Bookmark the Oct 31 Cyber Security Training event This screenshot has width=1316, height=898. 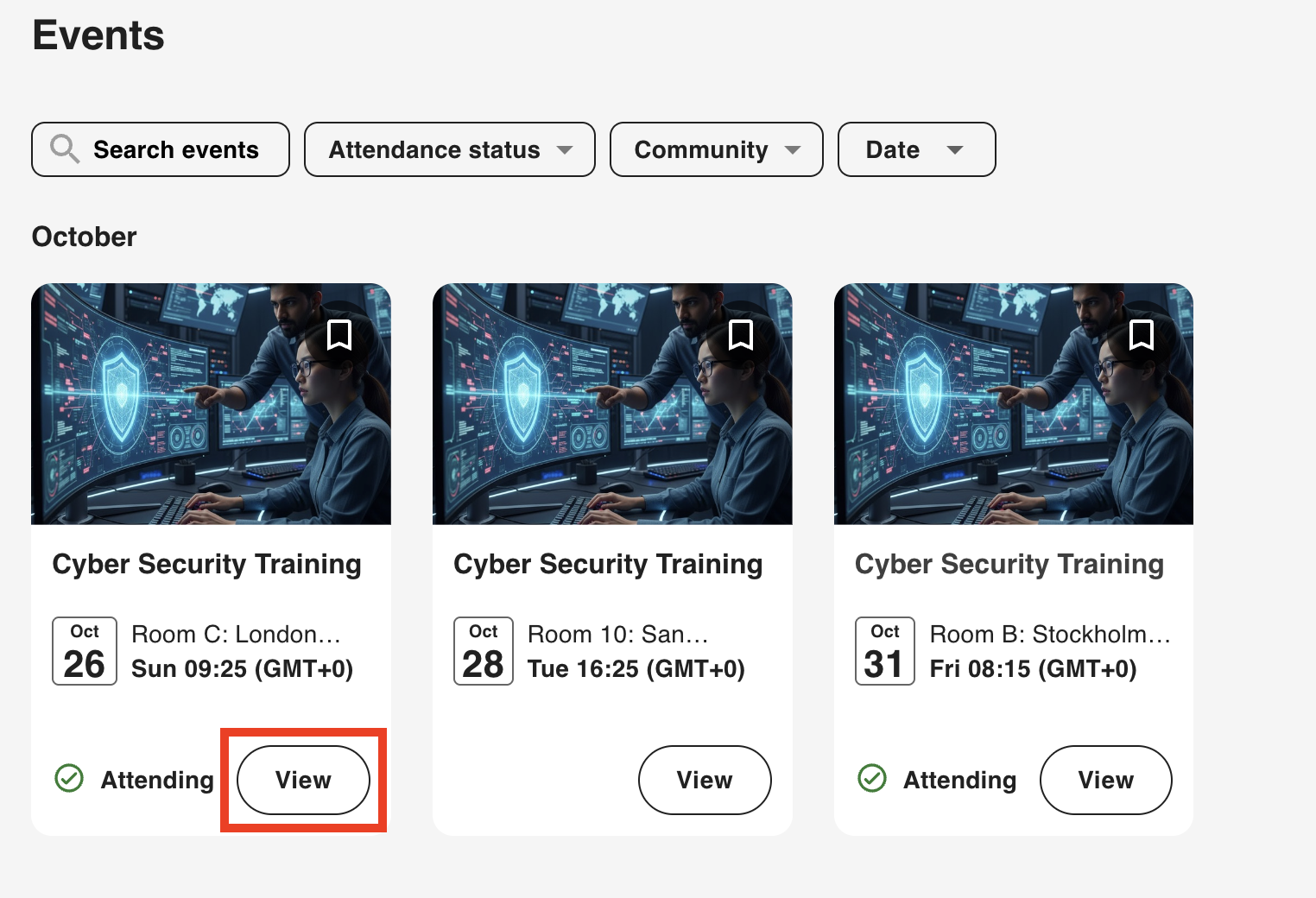pos(1142,335)
